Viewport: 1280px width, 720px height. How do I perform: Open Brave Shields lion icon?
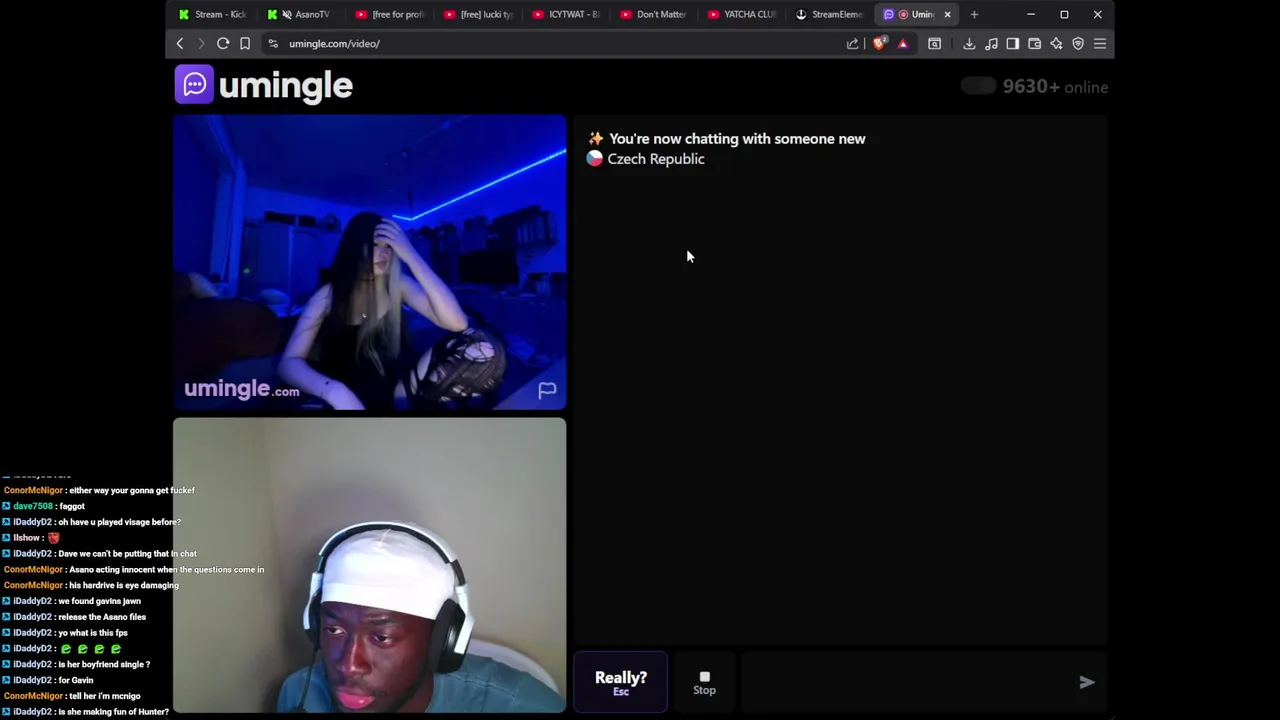click(879, 43)
